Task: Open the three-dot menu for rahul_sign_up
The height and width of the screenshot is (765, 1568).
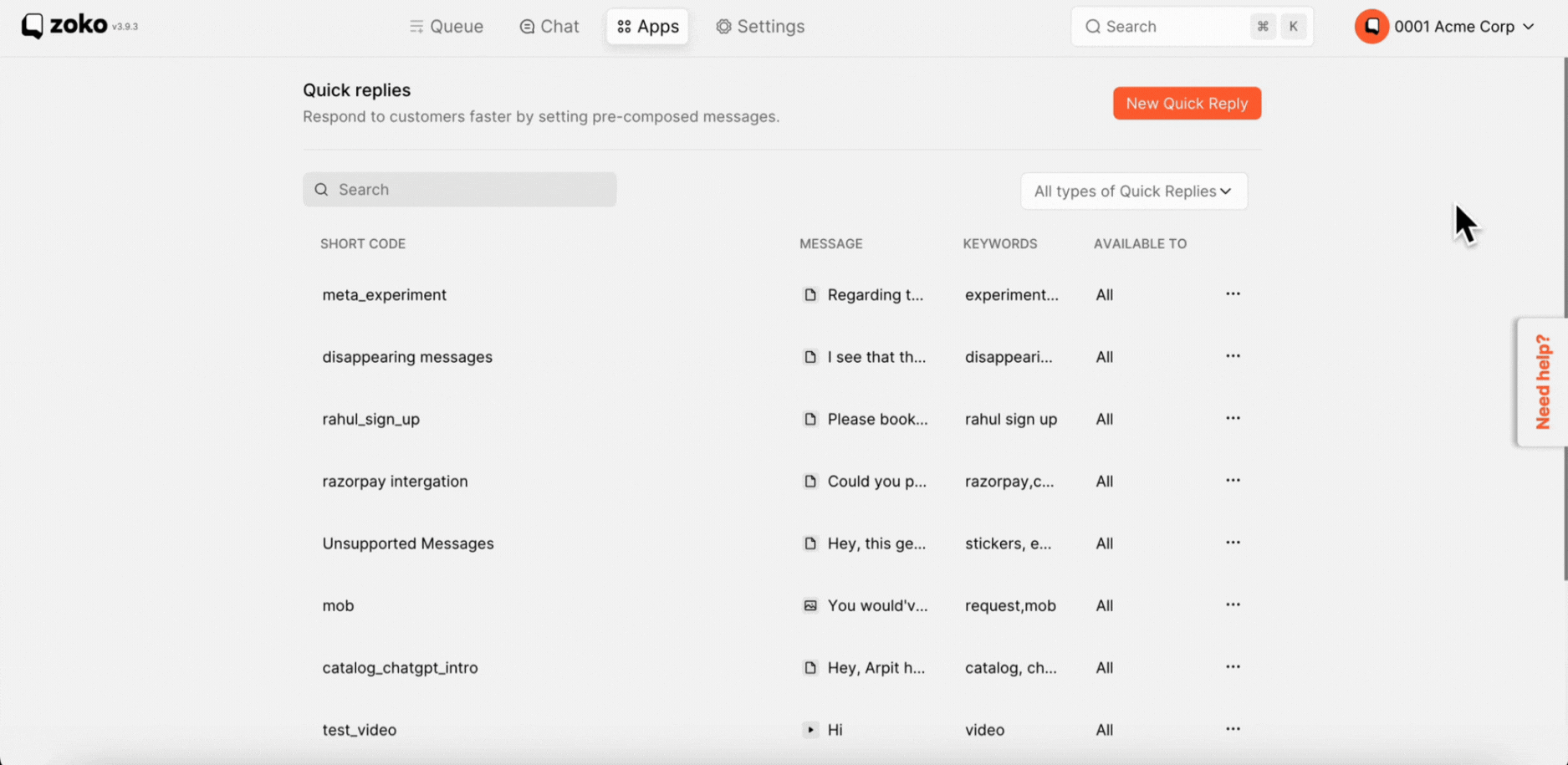Action: click(x=1233, y=418)
